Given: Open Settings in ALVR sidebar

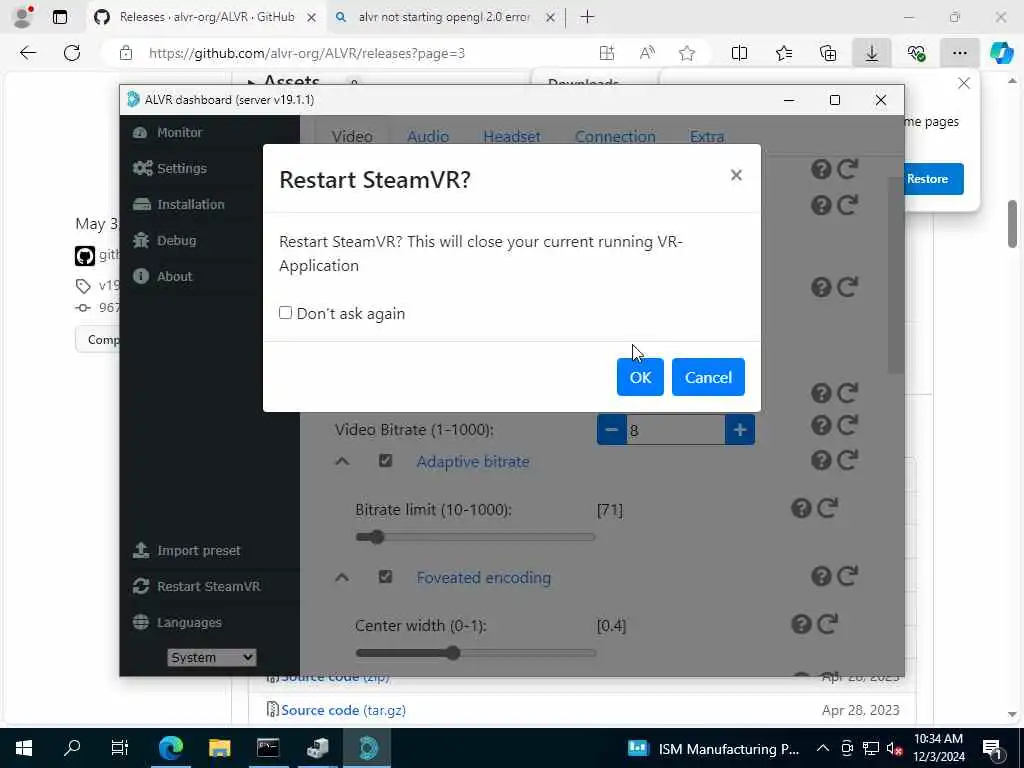Looking at the screenshot, I should click(x=170, y=168).
